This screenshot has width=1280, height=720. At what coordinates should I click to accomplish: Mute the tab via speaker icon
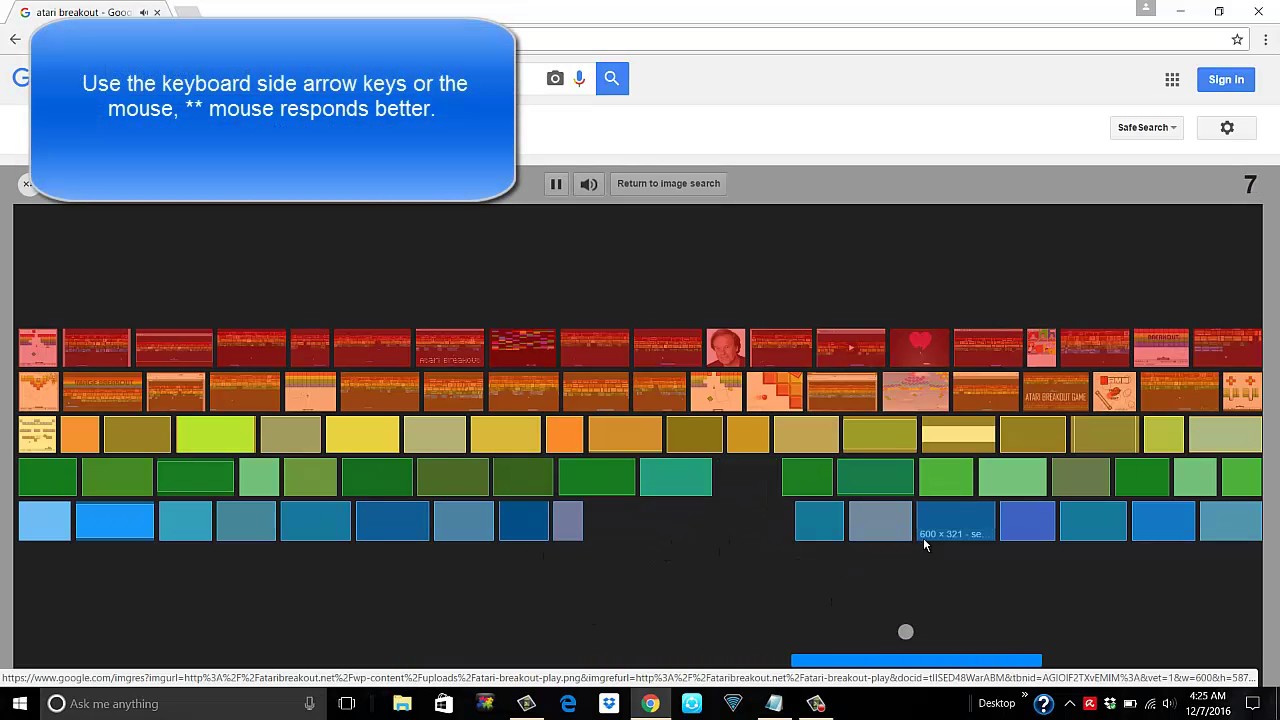[x=144, y=12]
